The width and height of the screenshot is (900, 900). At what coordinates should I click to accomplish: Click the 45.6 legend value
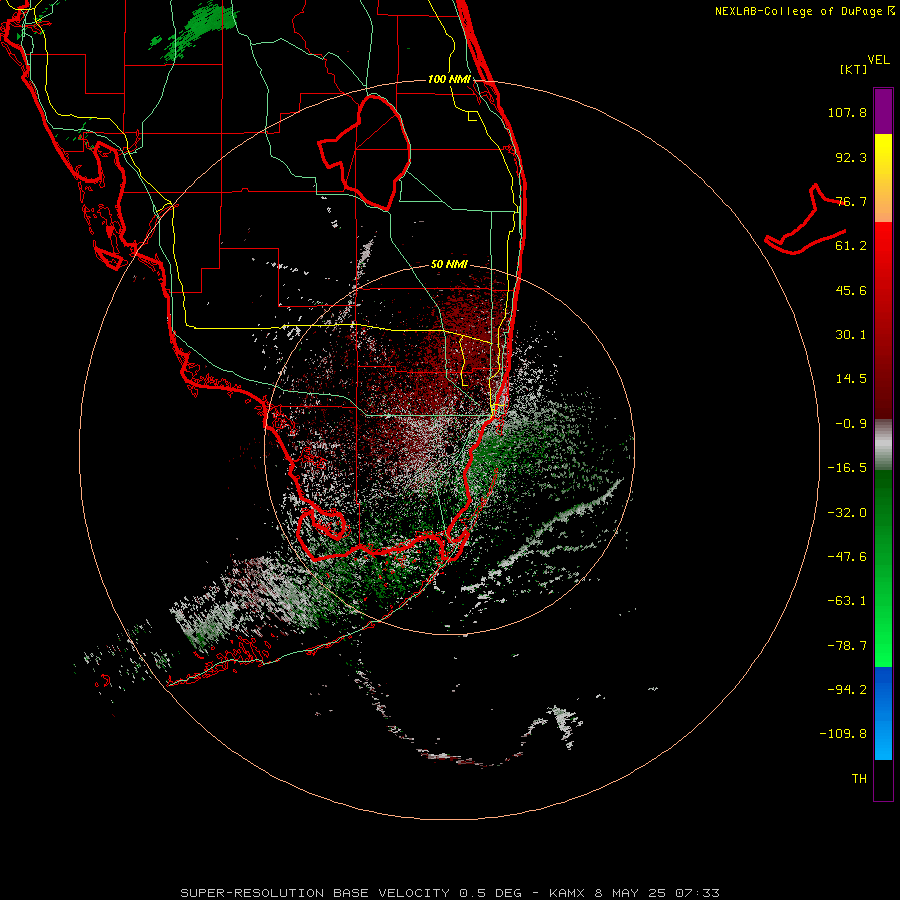point(851,290)
